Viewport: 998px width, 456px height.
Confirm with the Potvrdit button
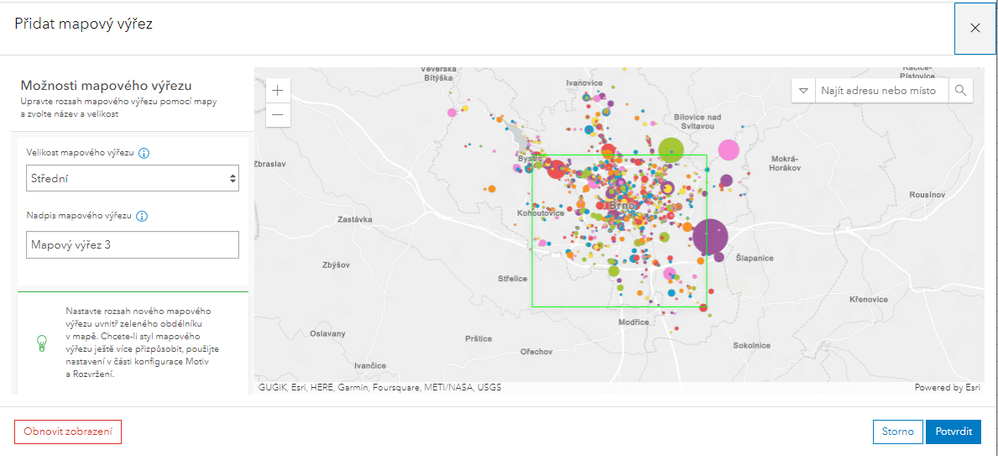953,432
